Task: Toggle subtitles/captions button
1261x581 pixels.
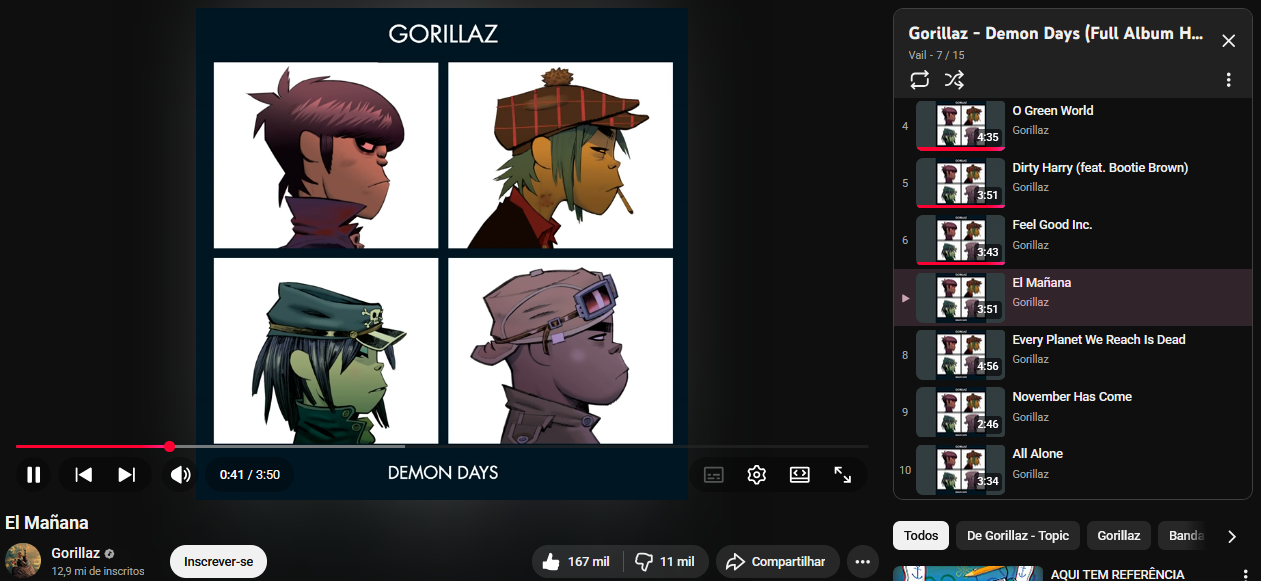Action: coord(713,475)
